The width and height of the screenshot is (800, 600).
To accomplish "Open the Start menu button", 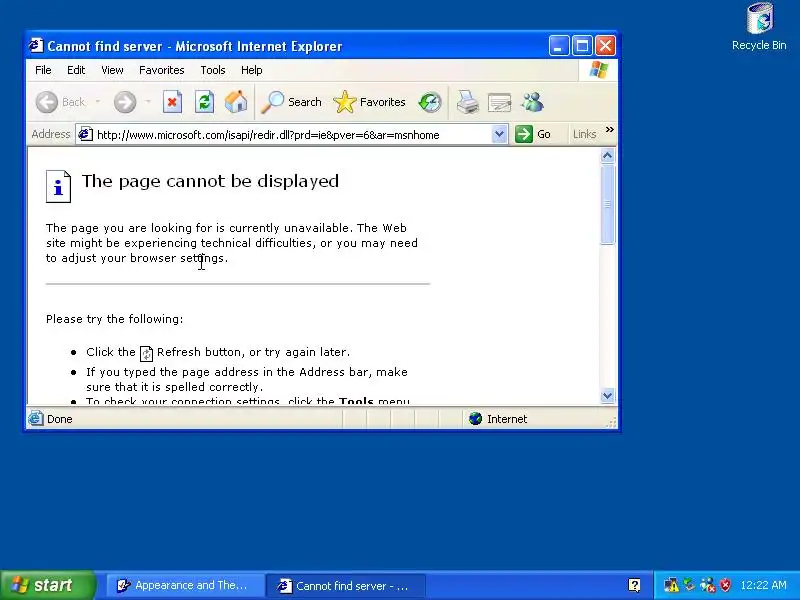I will tap(47, 585).
